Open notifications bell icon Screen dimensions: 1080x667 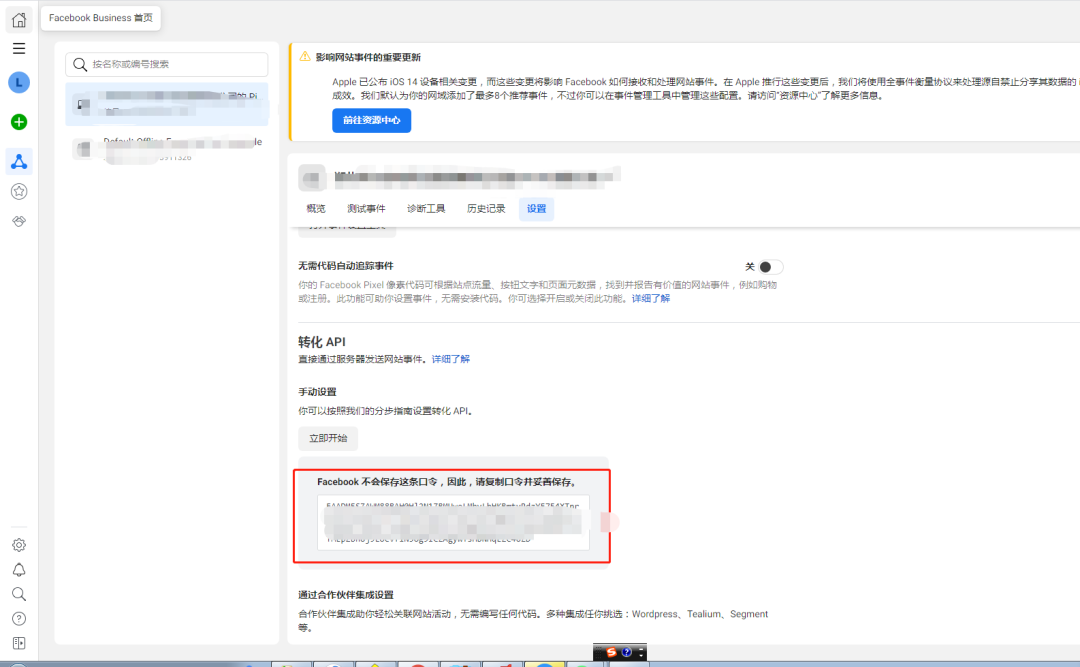(x=19, y=570)
